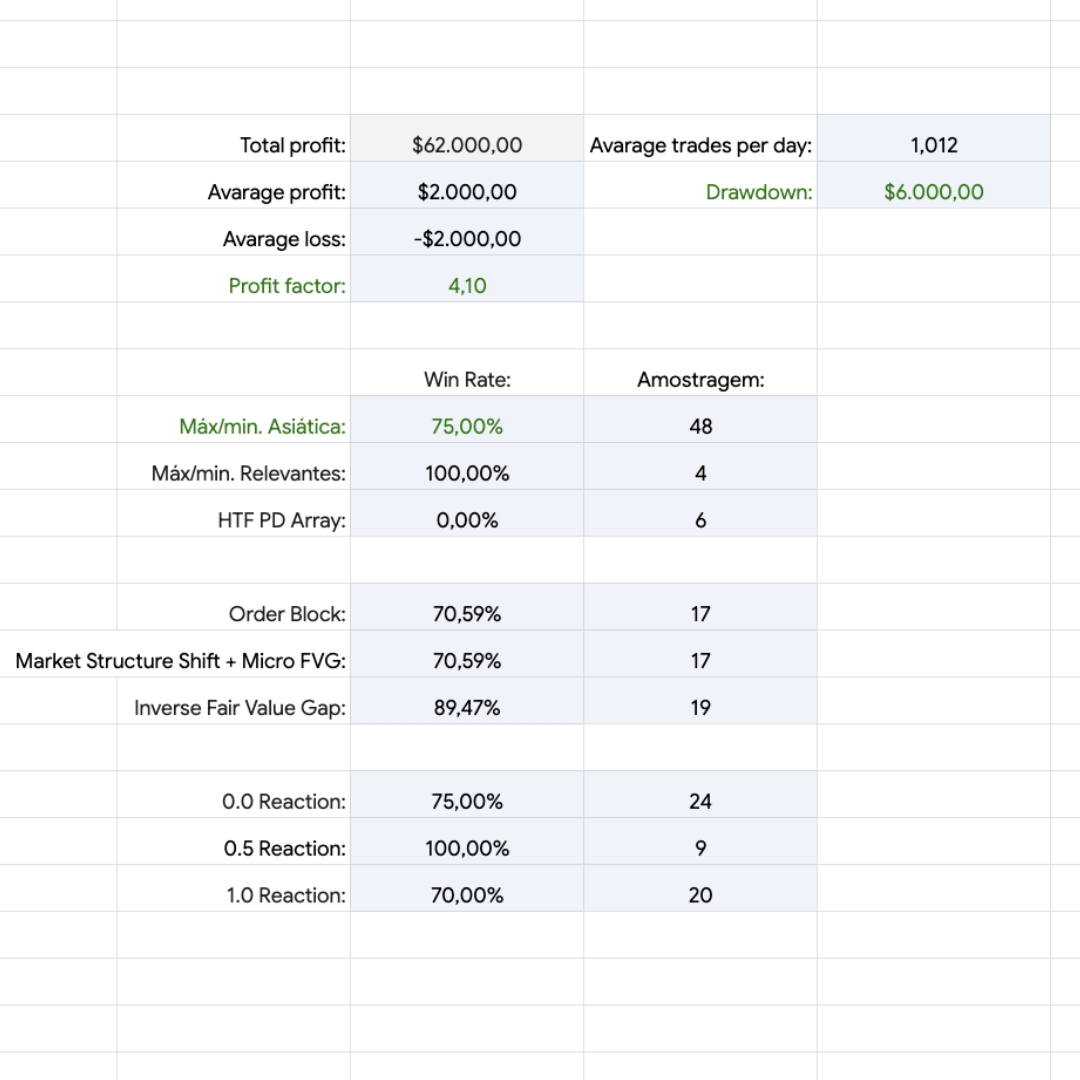Click the HTF PD Array sample count 6
This screenshot has height=1080, width=1080.
[x=700, y=521]
